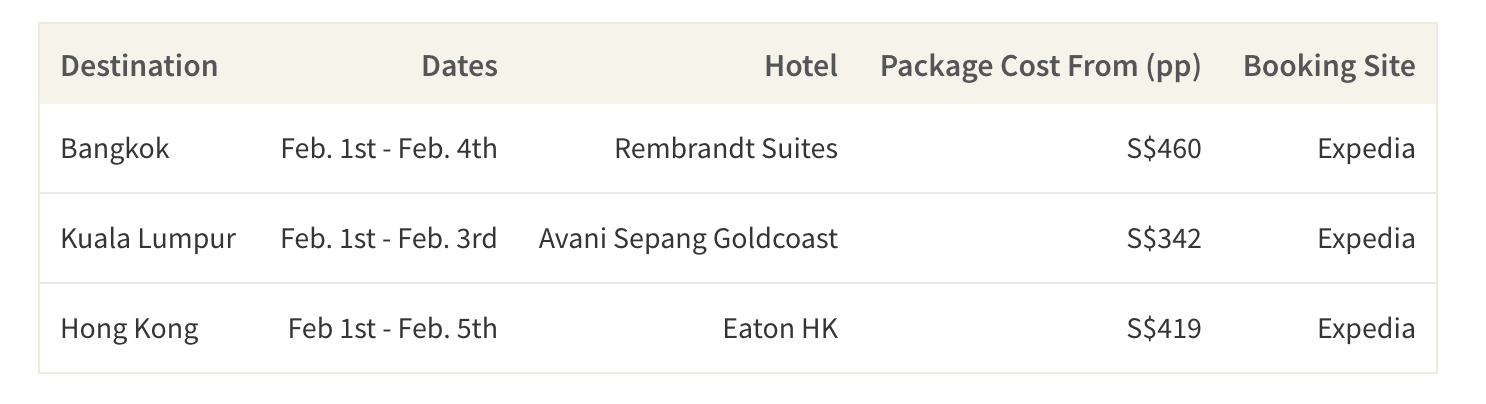Click the Hotel column header
Image resolution: width=1486 pixels, height=404 pixels.
coord(801,66)
